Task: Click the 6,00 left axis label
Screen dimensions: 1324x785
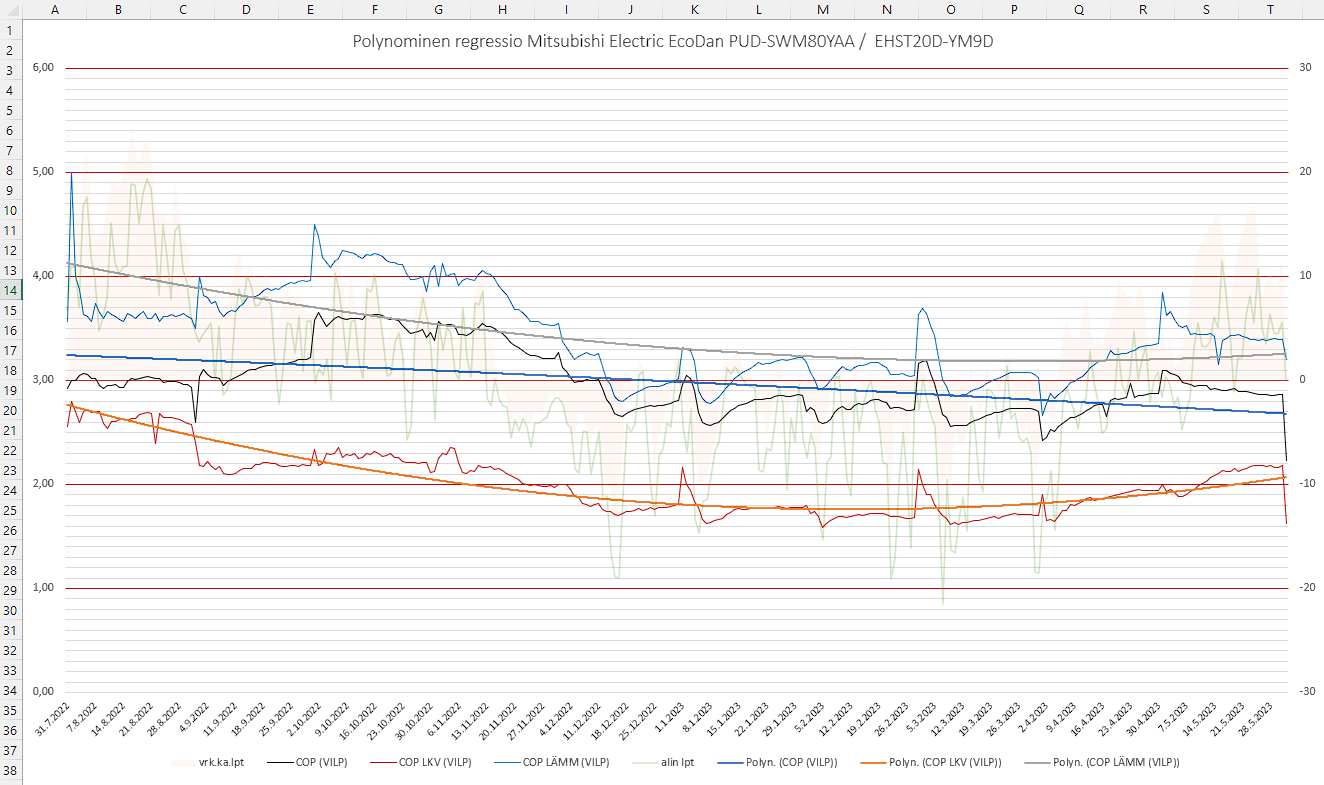Action: pyautogui.click(x=43, y=68)
